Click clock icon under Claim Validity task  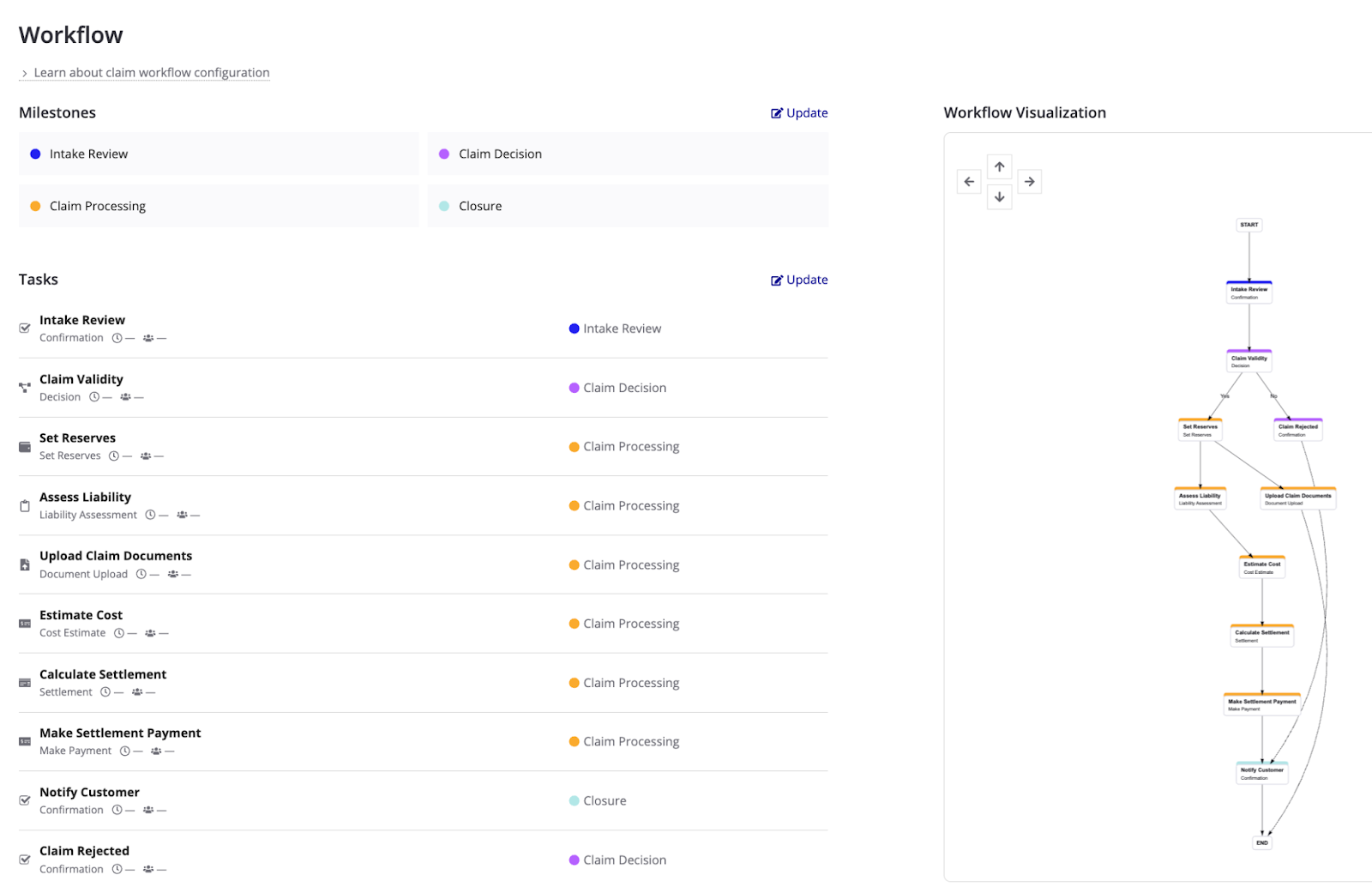click(94, 397)
